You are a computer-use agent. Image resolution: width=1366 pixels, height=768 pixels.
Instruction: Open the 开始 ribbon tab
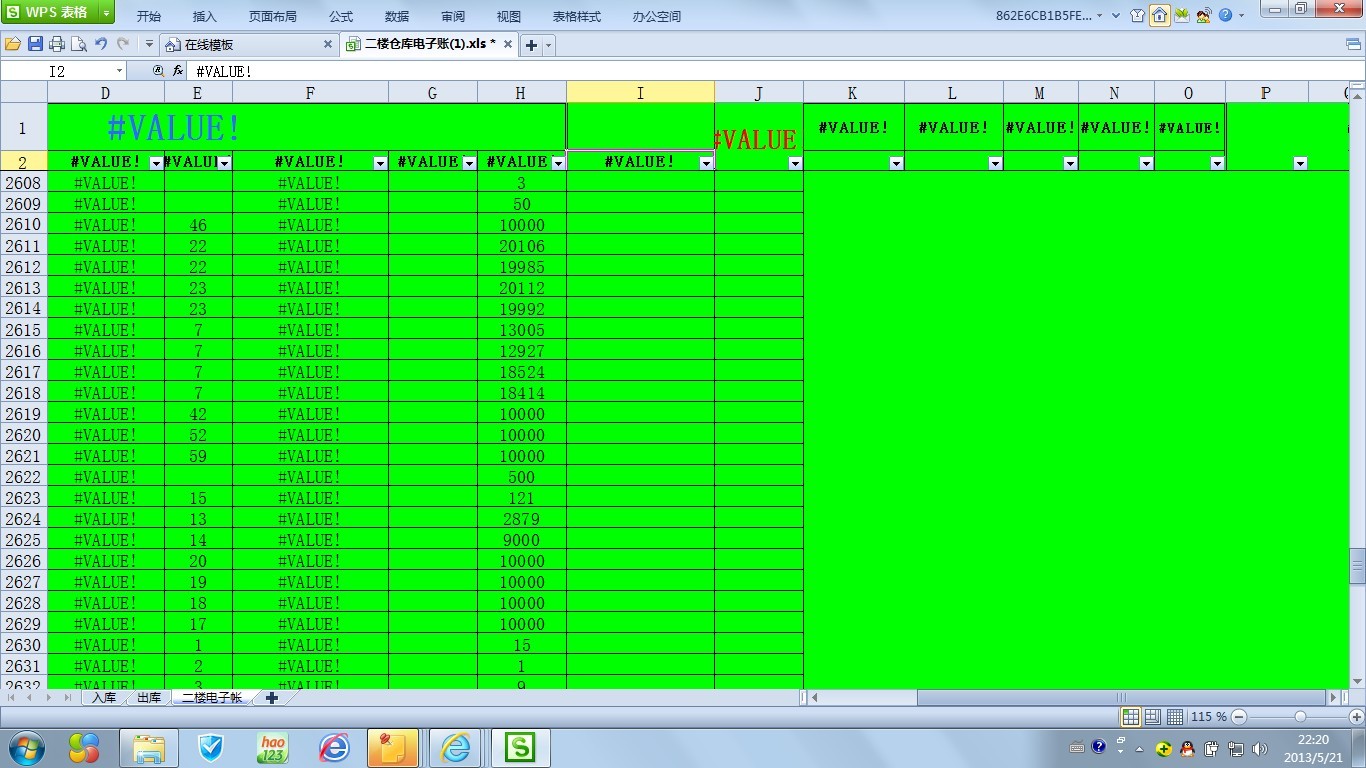[x=148, y=17]
